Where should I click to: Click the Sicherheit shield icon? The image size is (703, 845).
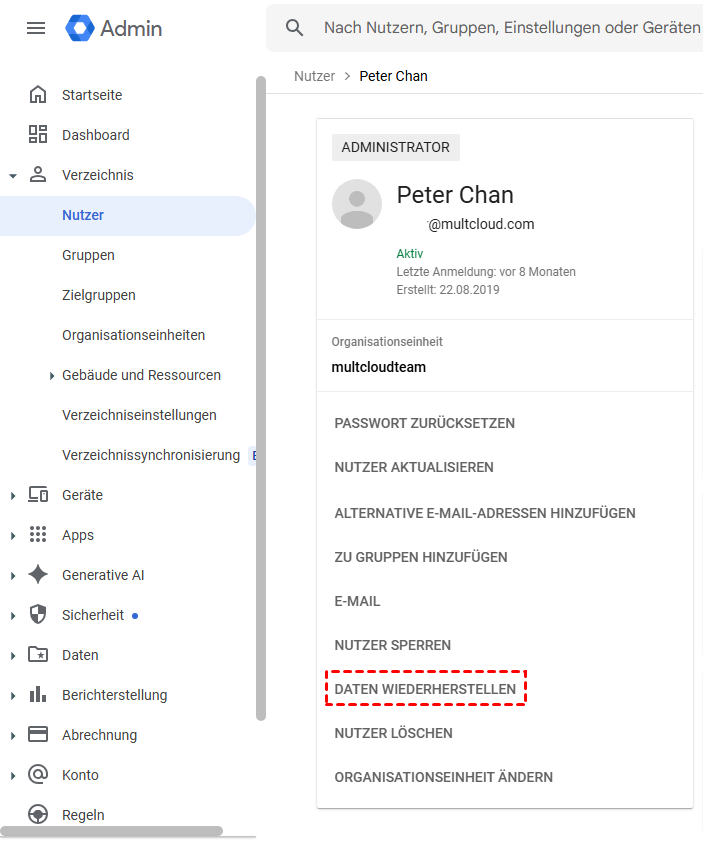[x=38, y=615]
